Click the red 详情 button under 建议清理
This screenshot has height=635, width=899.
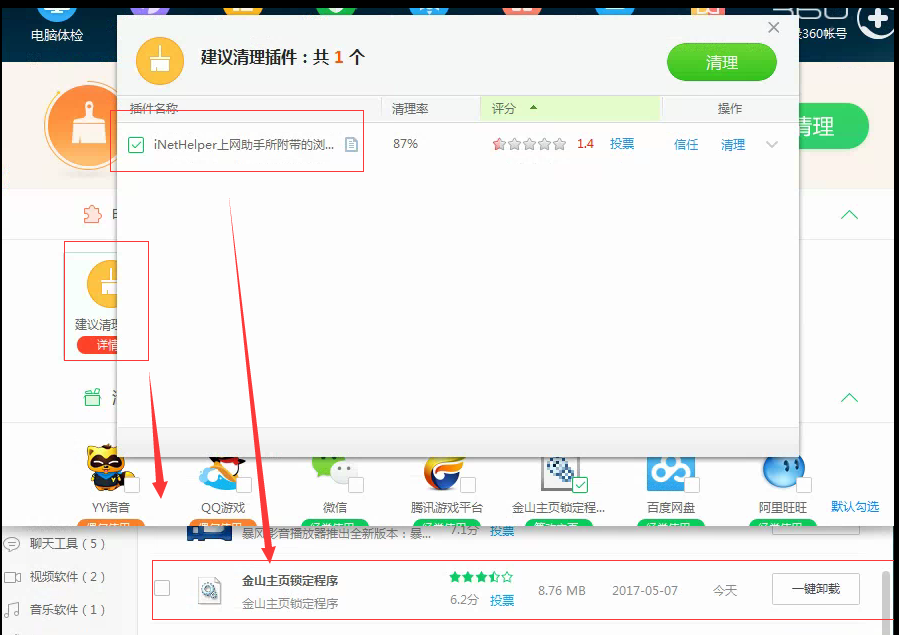(97, 345)
